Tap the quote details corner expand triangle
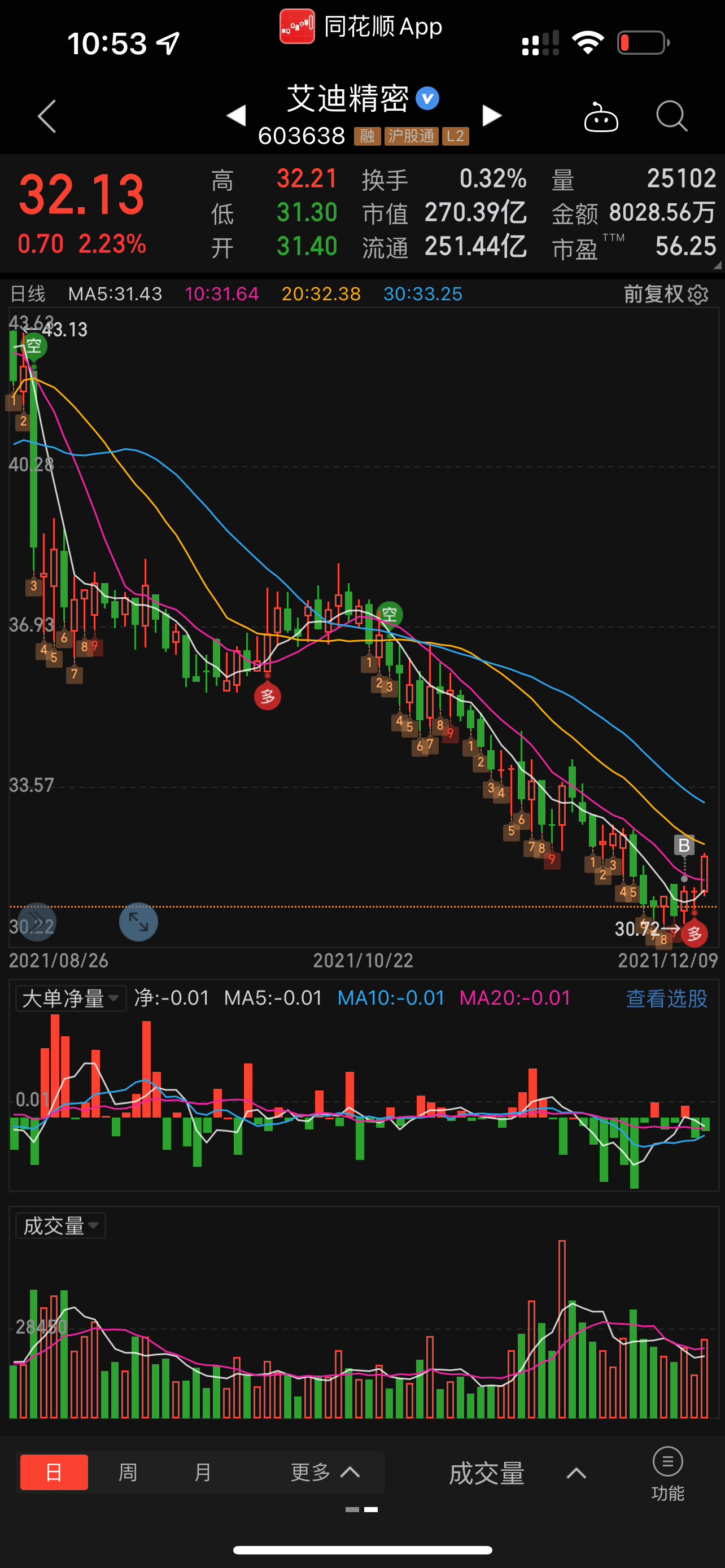Viewport: 725px width, 1568px height. 717,265
